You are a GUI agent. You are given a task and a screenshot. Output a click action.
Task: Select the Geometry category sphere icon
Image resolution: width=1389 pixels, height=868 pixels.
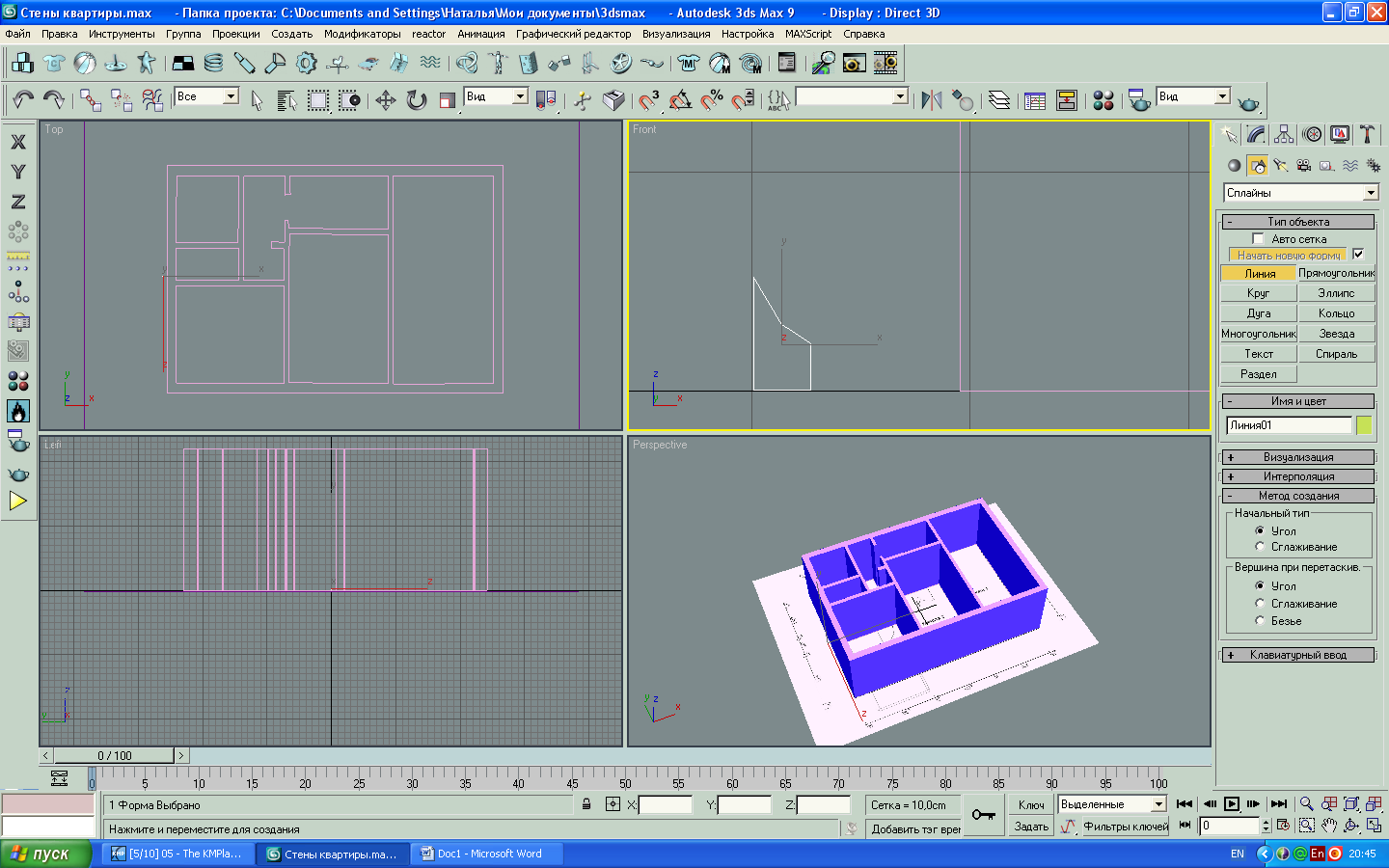1235,166
